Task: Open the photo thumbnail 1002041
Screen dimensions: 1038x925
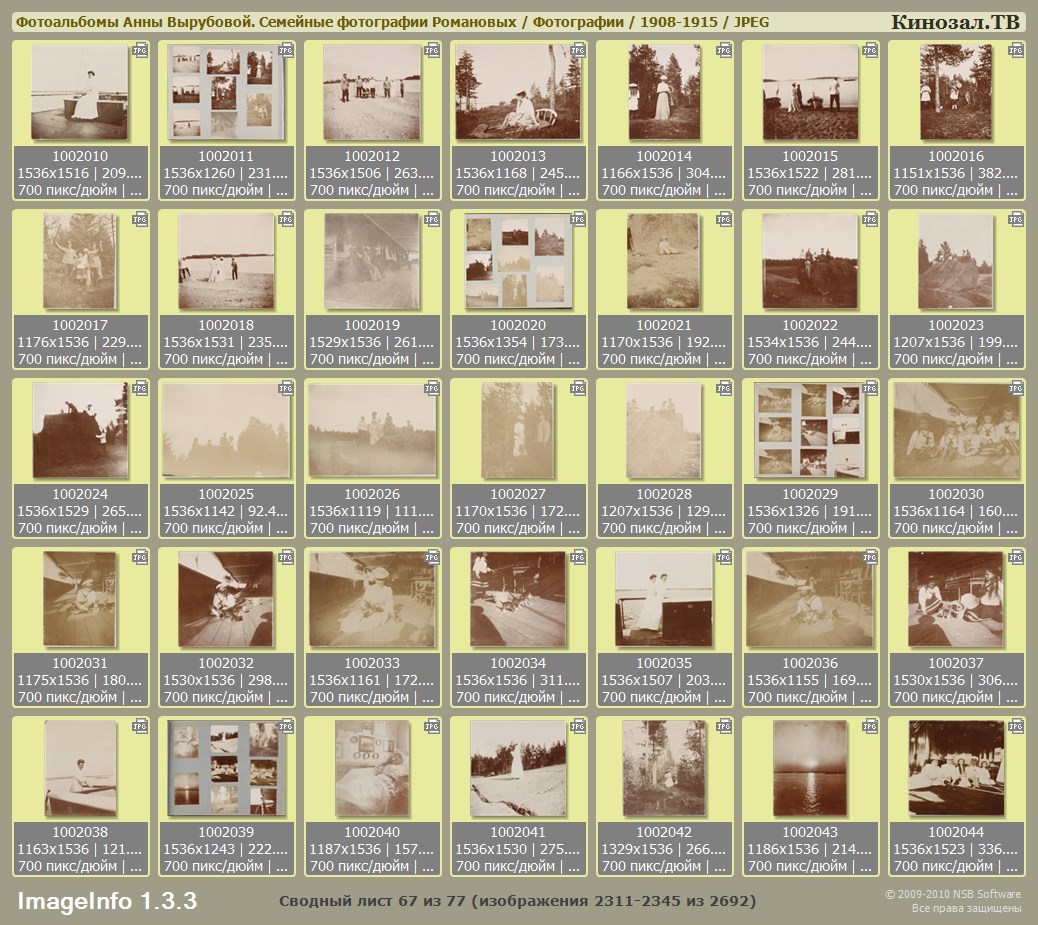Action: point(518,768)
